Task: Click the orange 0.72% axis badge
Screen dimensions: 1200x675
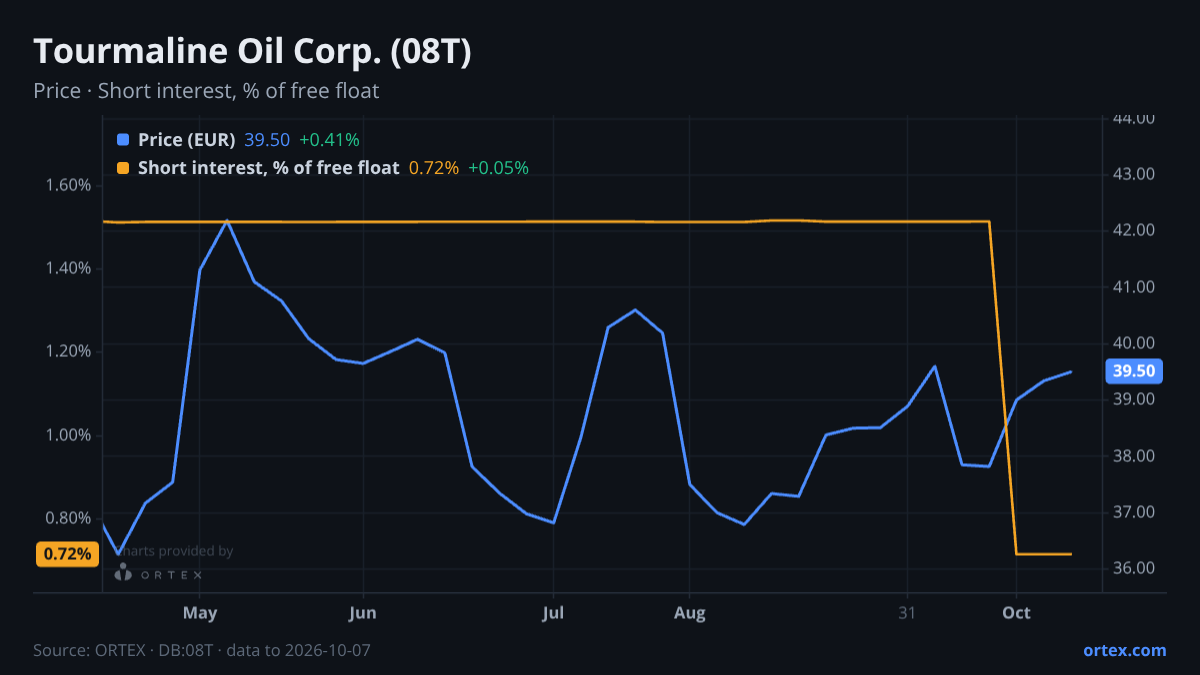Action: (67, 554)
